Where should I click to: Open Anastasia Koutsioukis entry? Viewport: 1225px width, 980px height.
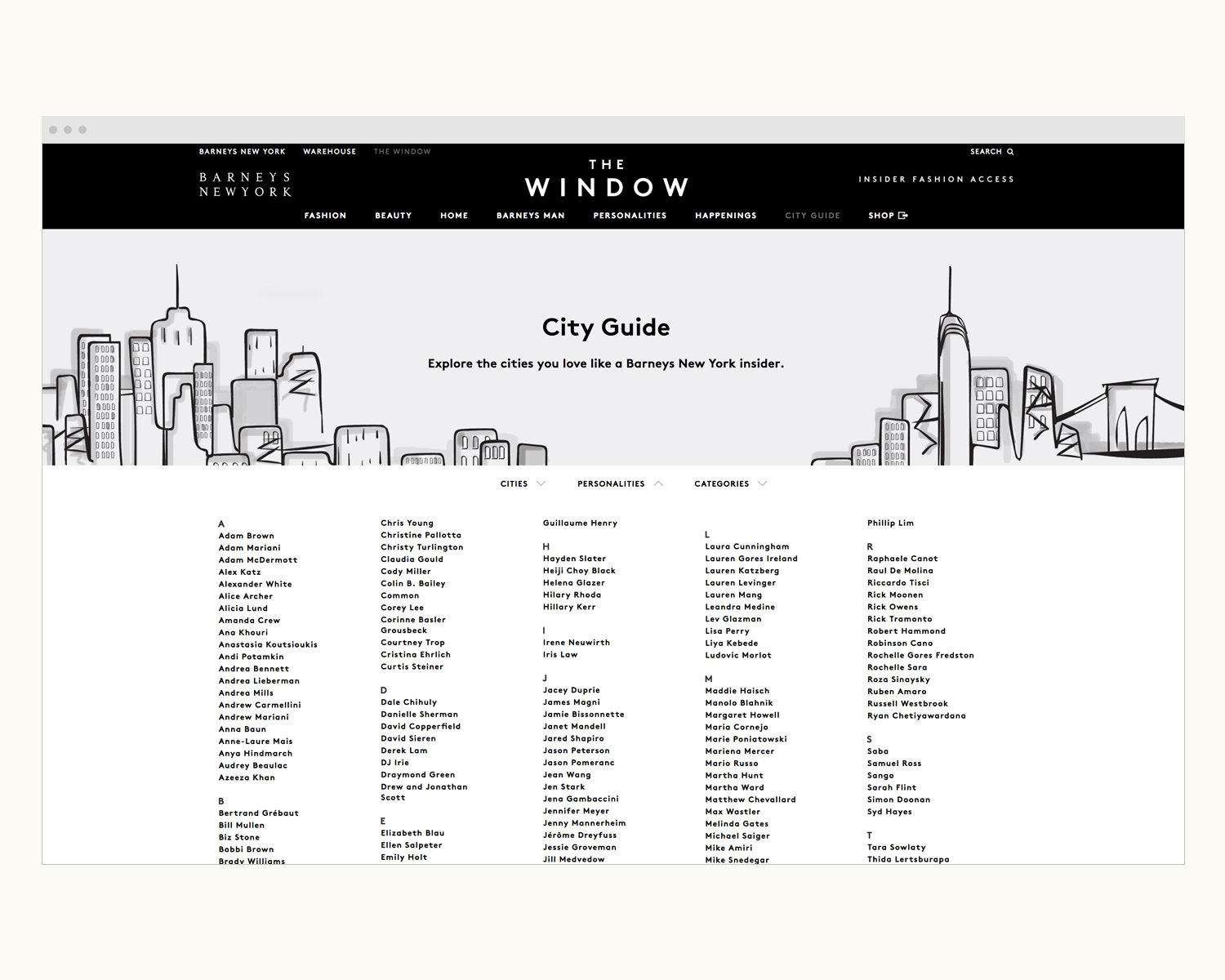click(x=268, y=644)
